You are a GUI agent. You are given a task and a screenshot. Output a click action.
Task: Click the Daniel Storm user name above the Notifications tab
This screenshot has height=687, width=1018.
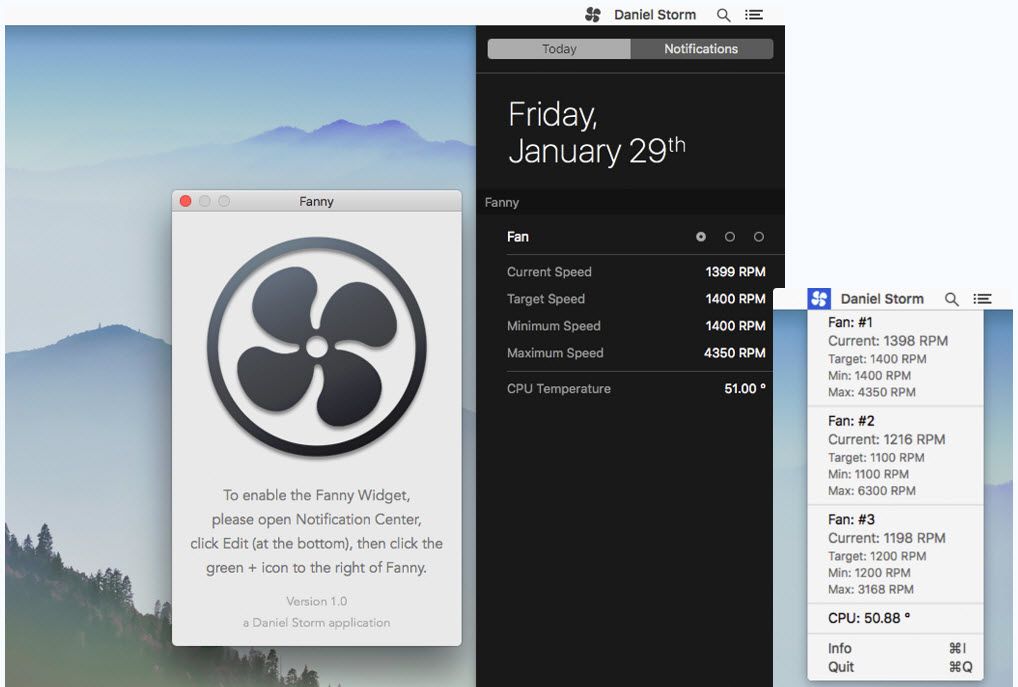655,15
